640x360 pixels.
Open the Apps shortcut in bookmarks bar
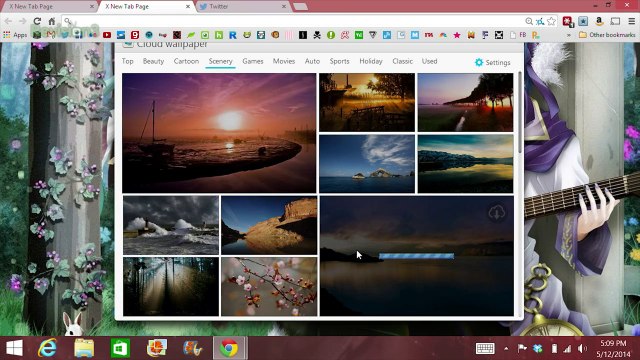tap(15, 35)
